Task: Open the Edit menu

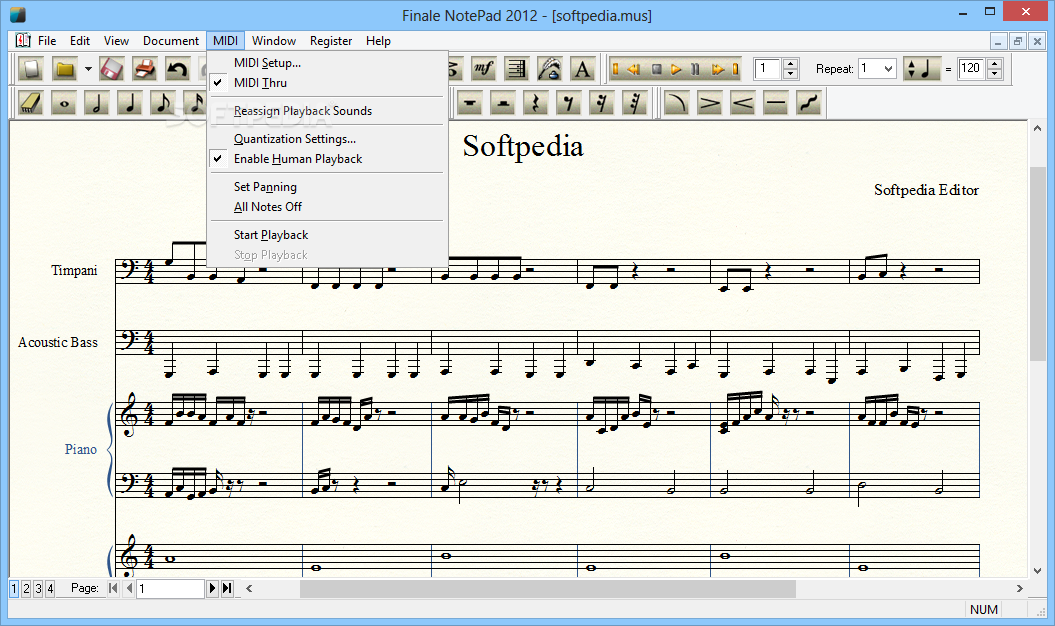Action: 79,40
